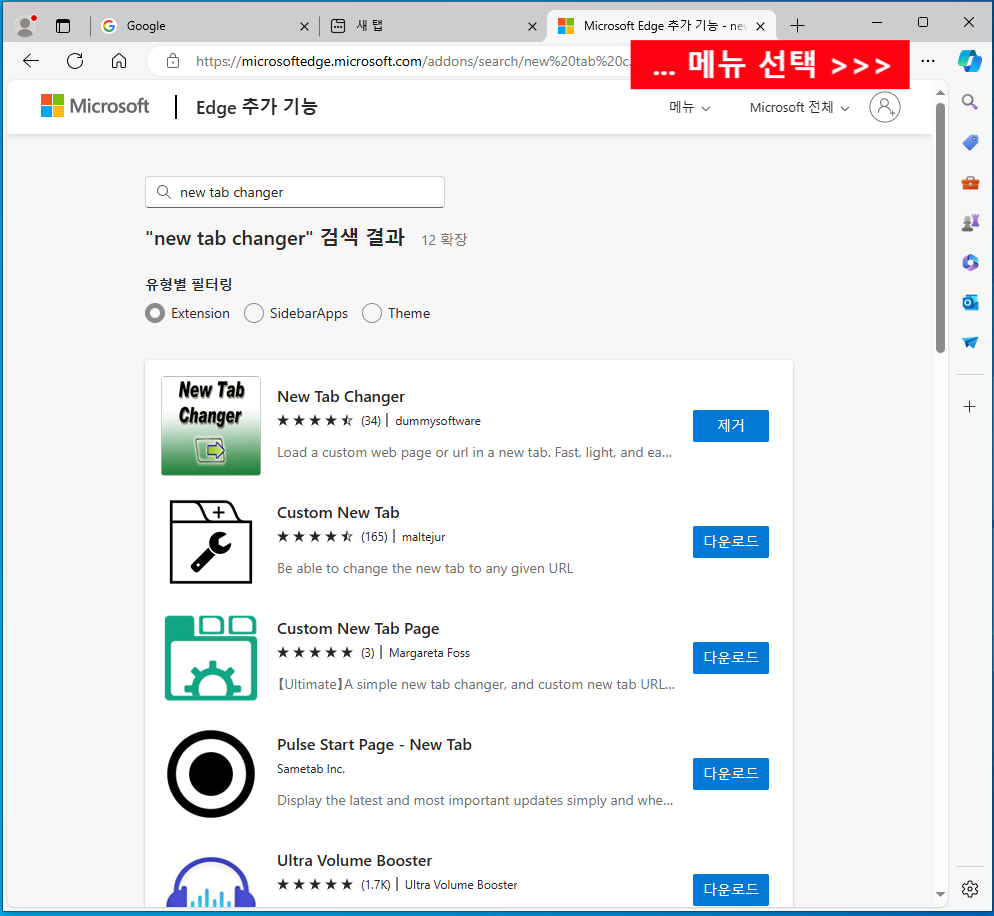Viewport: 994px width, 916px height.
Task: Open Edge settings and more (…) menu
Action: tap(928, 61)
